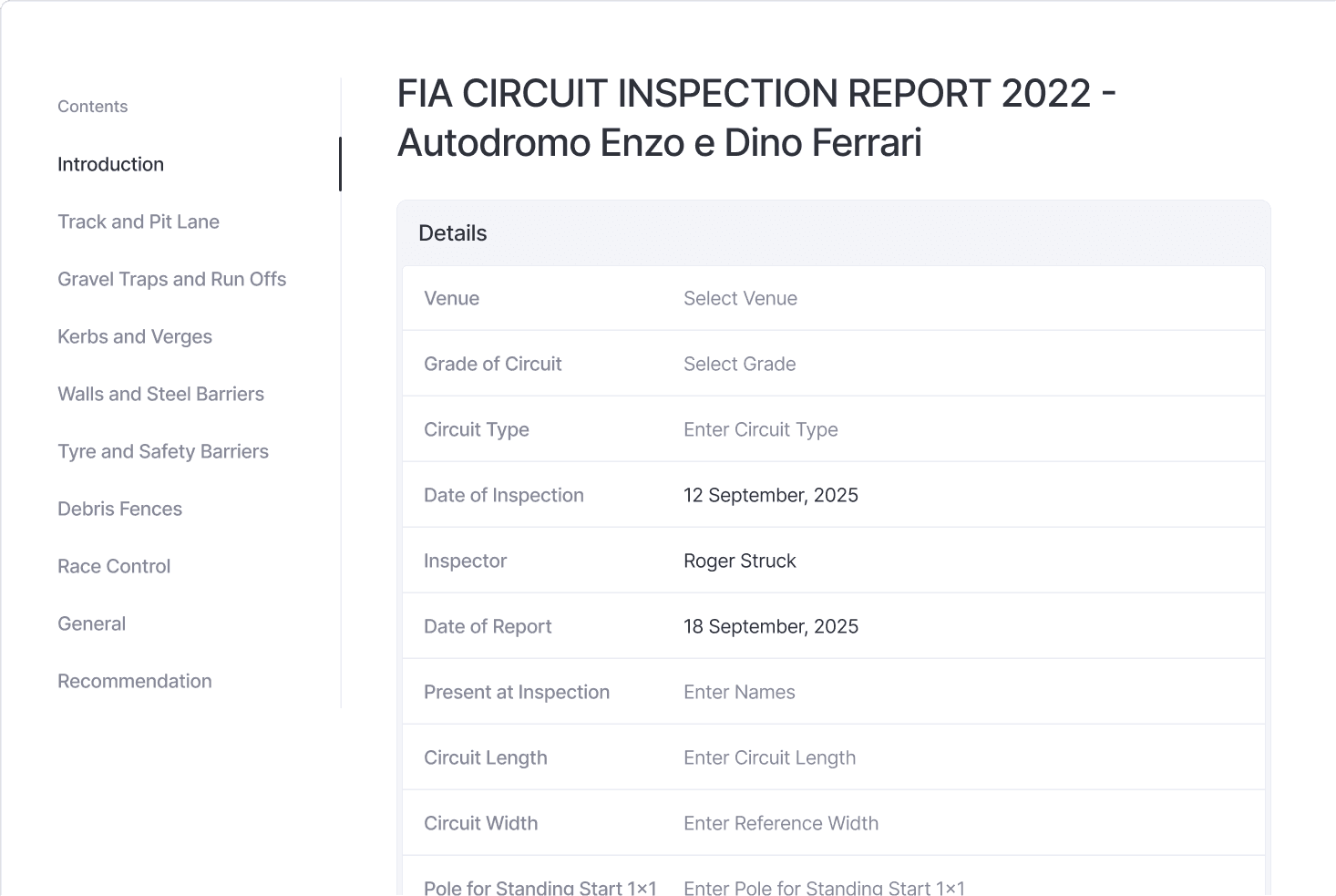Jump to the Recommendation section

pos(134,681)
